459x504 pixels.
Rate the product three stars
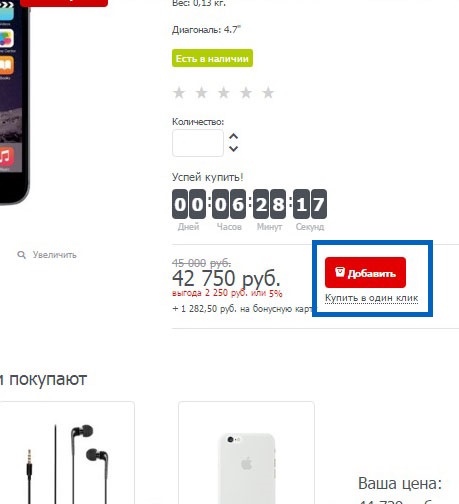(x=224, y=93)
